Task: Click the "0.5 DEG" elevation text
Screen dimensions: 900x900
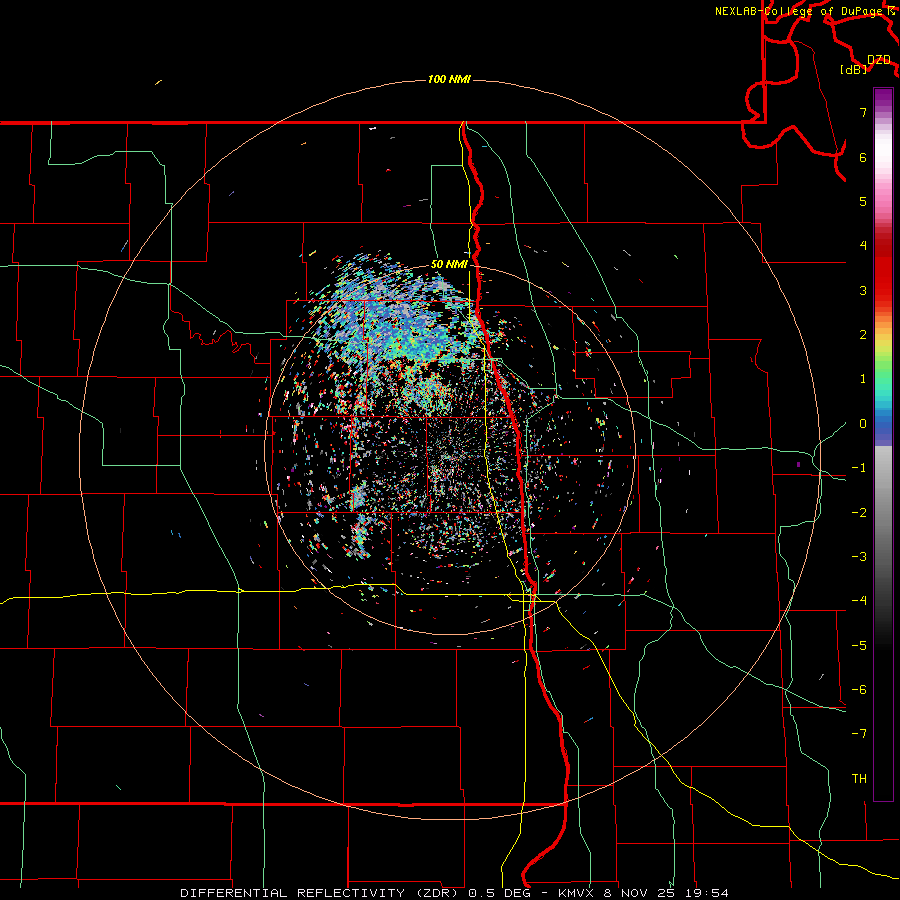Action: coord(499,893)
